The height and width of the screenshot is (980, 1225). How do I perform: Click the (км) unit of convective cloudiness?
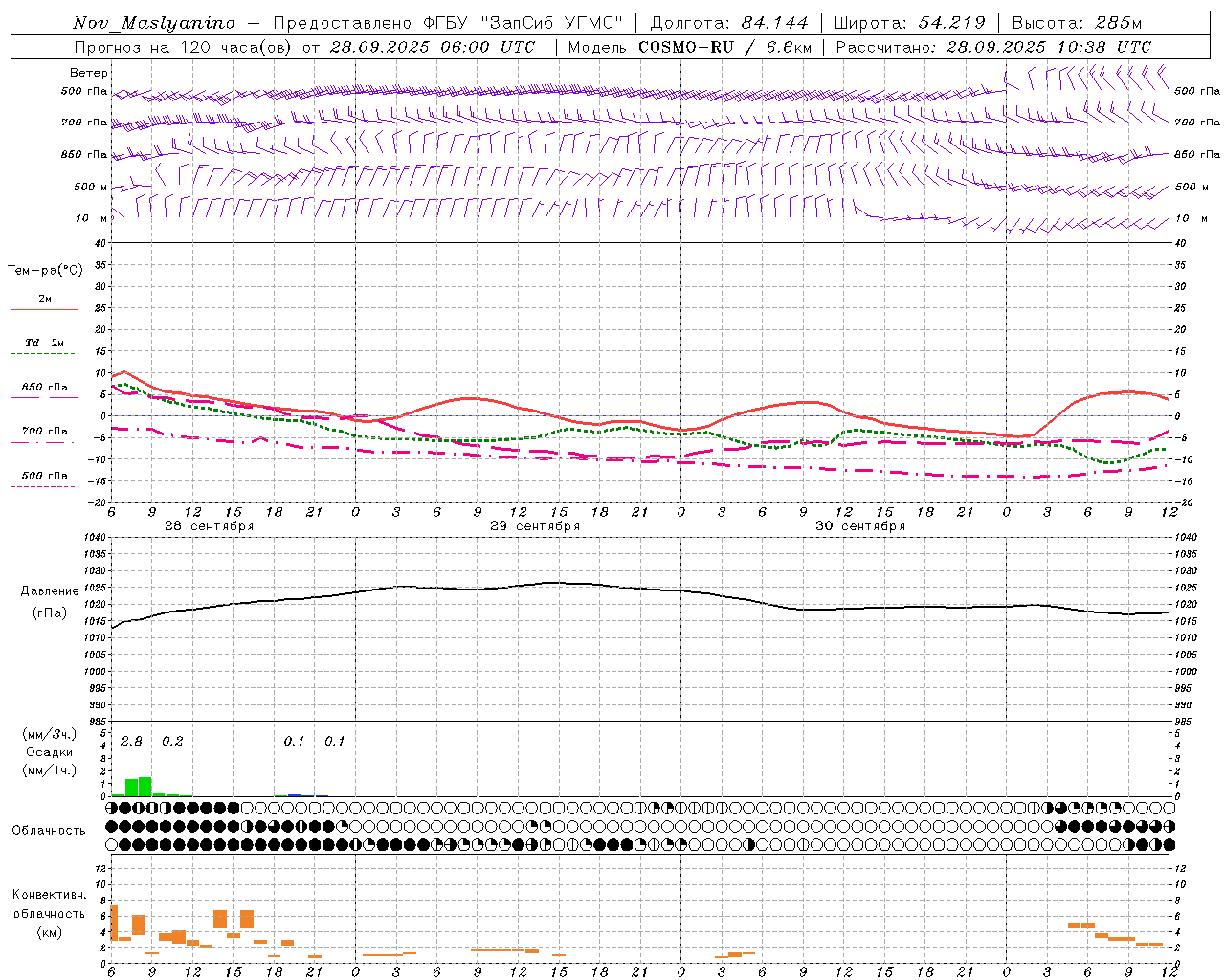(x=50, y=932)
